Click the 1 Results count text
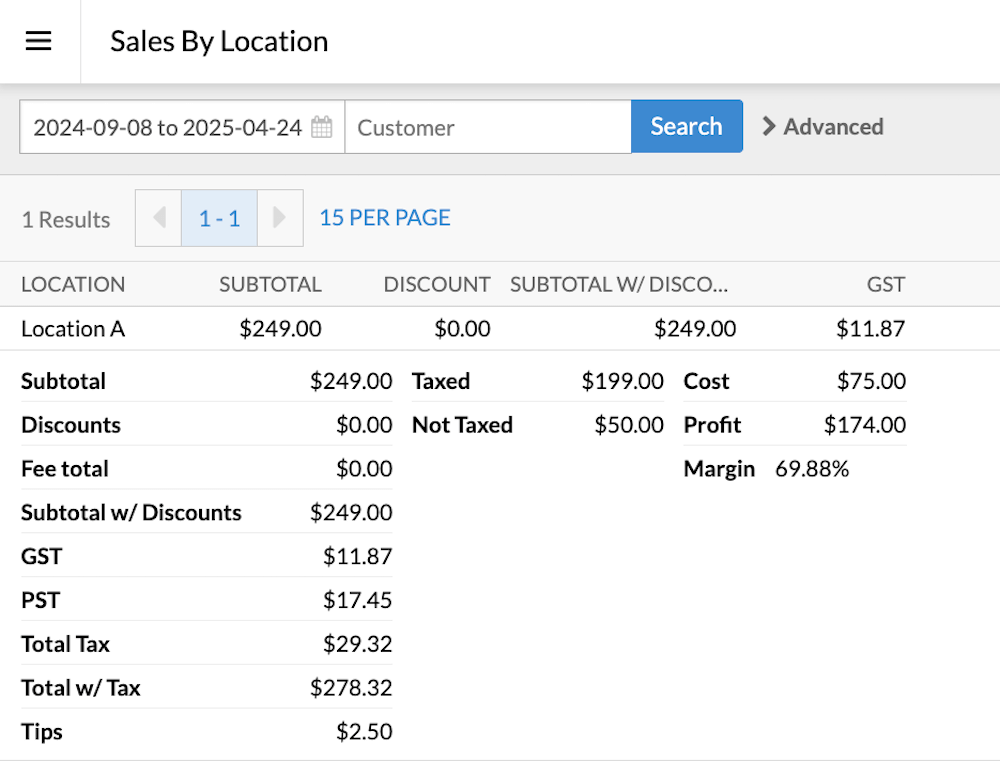The width and height of the screenshot is (1000, 761). 66,219
